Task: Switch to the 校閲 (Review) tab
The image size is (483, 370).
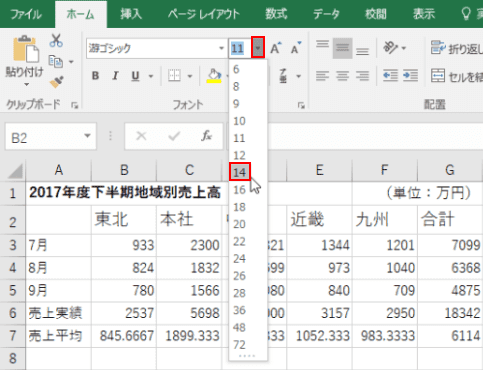Action: [x=376, y=14]
